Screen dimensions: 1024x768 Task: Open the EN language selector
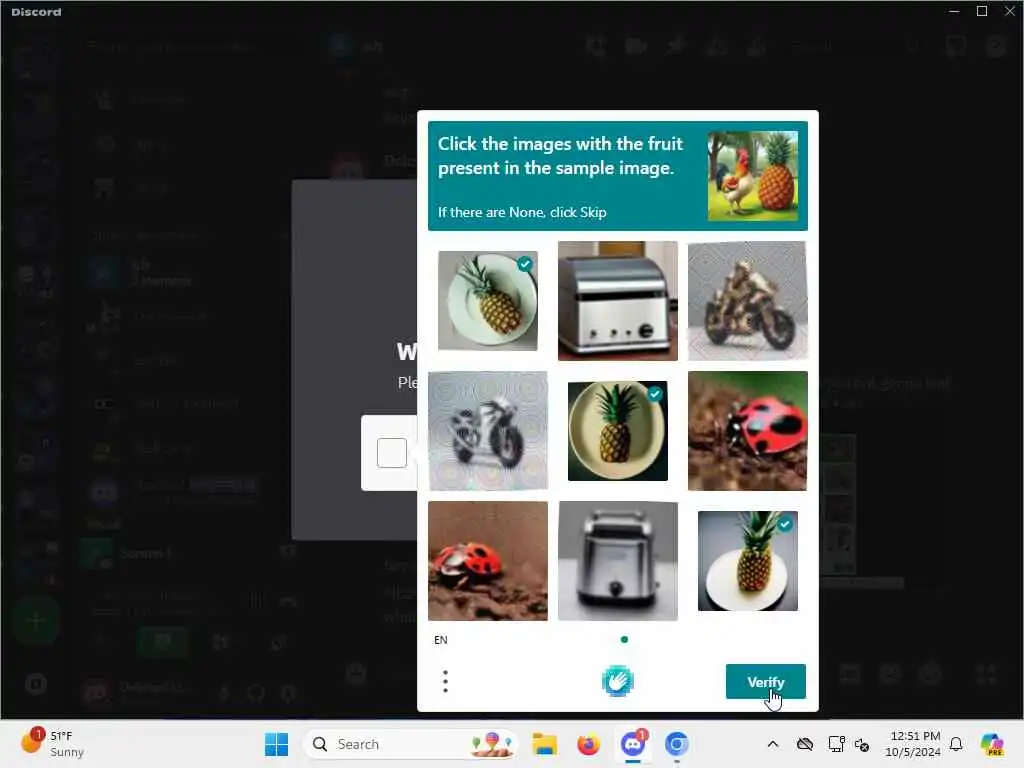441,640
